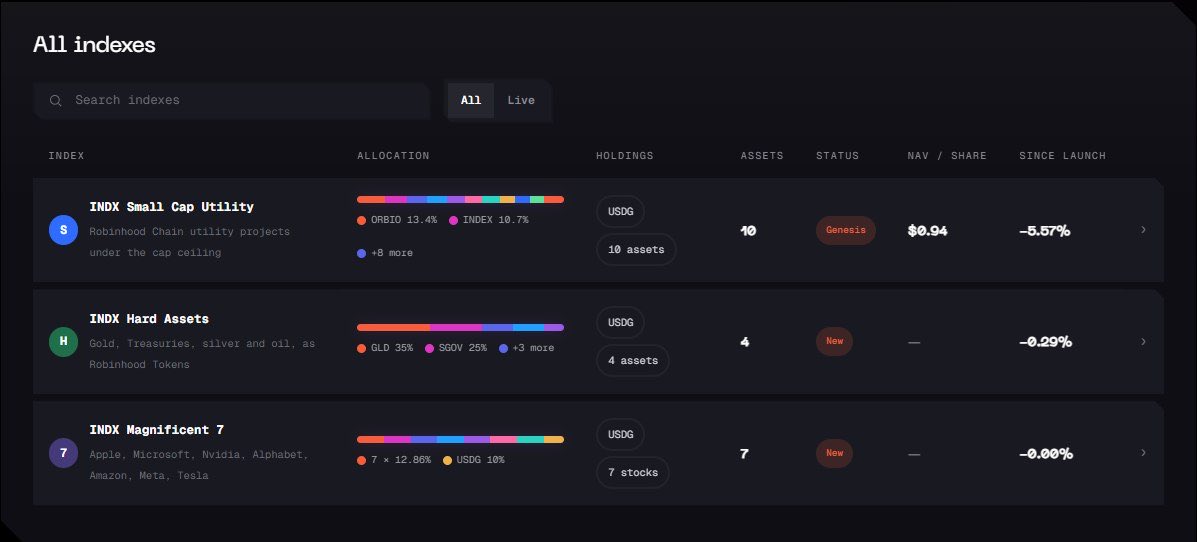Click the $0.94 NAV value
Image resolution: width=1197 pixels, height=542 pixels.
coord(928,231)
